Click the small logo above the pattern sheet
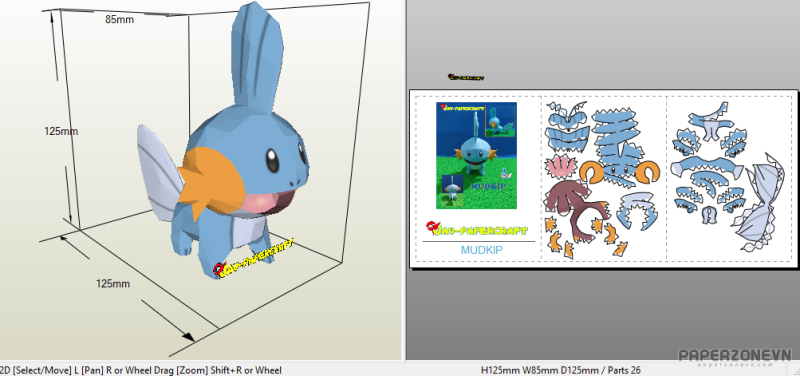Image resolution: width=800 pixels, height=376 pixels. pyautogui.click(x=466, y=78)
